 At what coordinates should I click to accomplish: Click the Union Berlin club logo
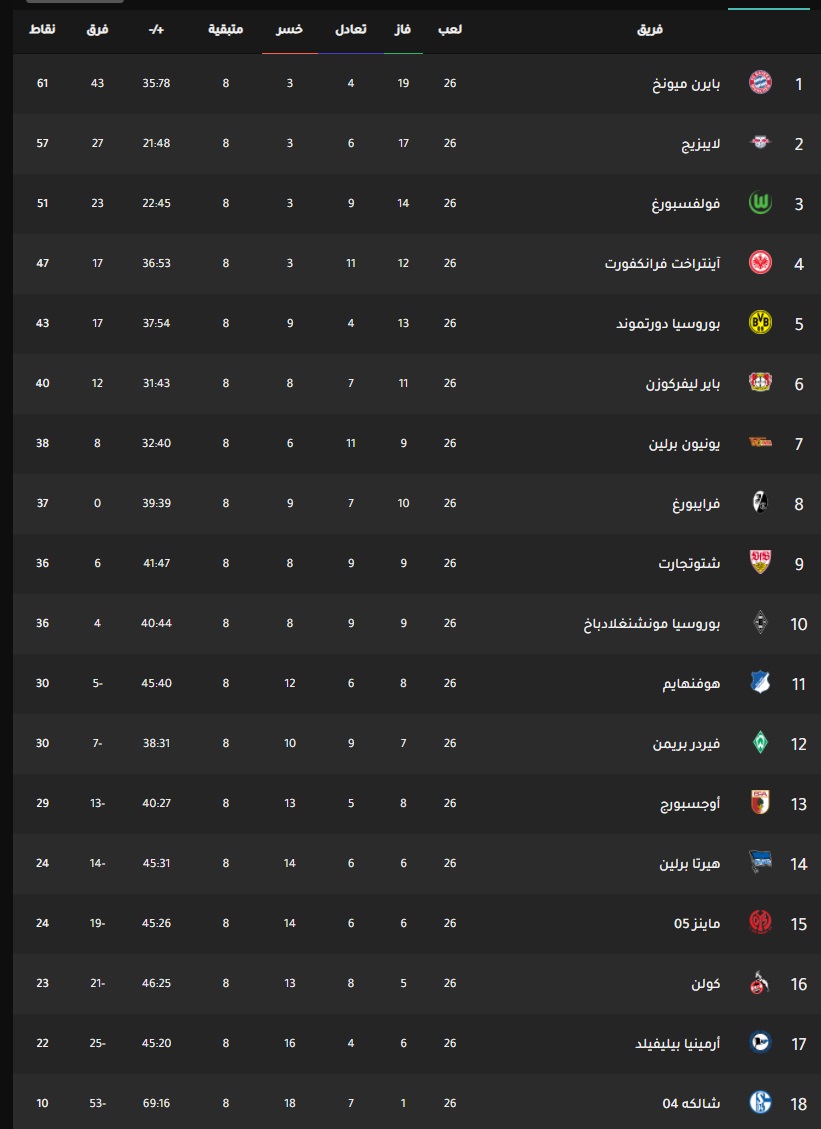(760, 443)
